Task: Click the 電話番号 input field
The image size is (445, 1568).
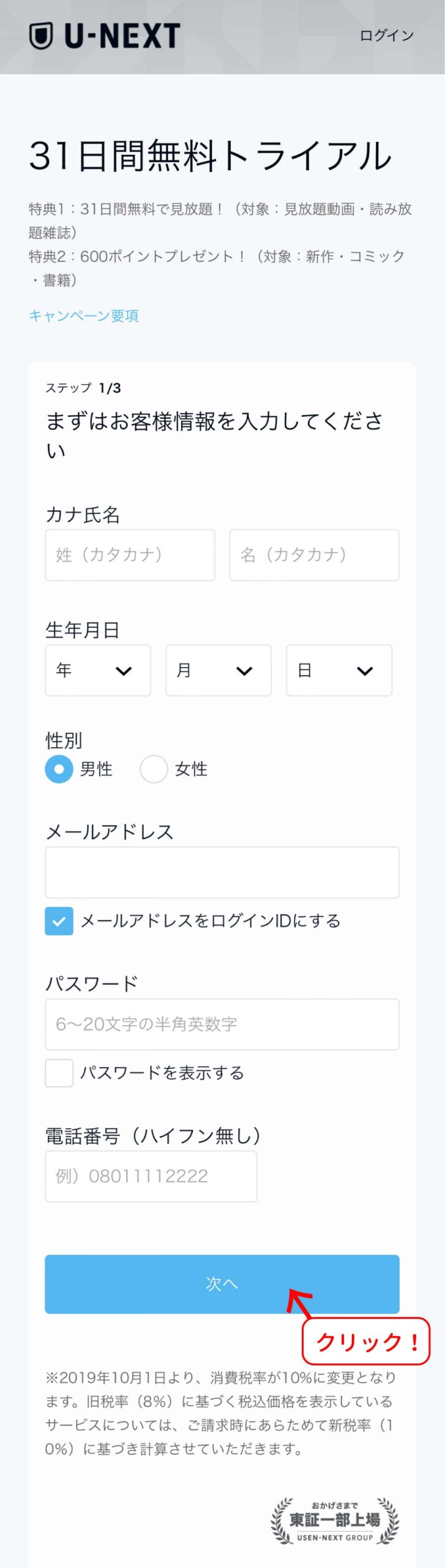Action: coord(151,1176)
